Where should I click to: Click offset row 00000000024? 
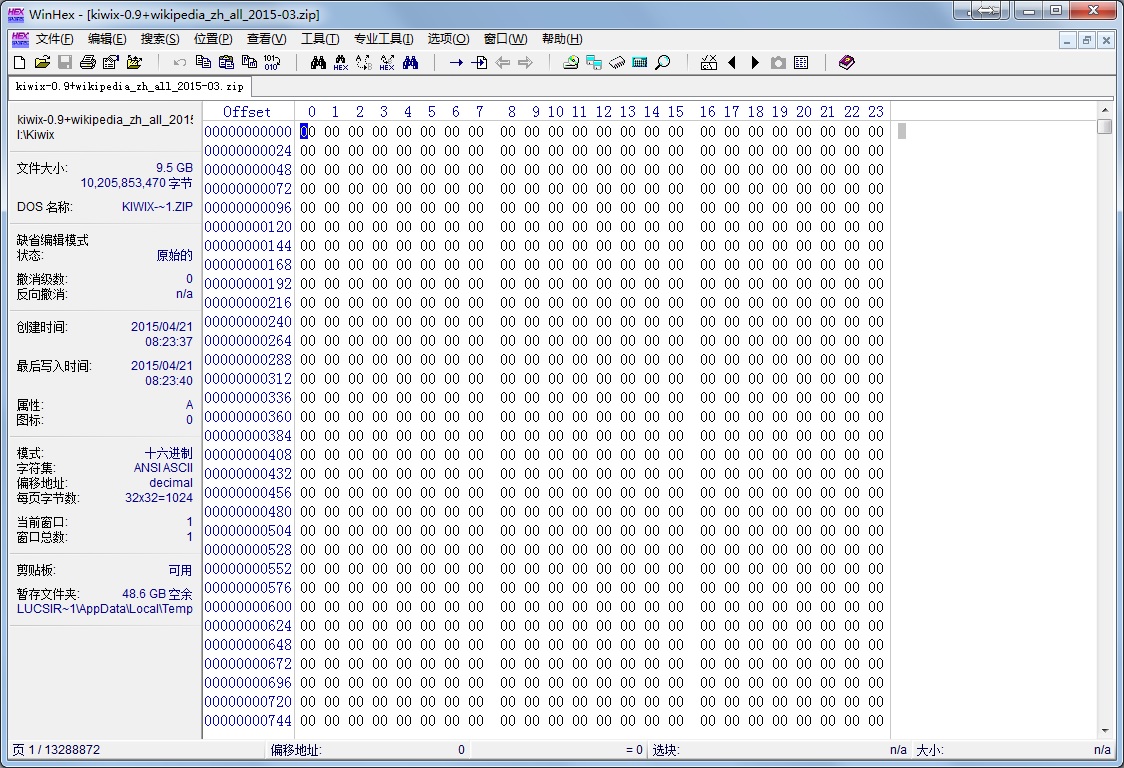(248, 151)
